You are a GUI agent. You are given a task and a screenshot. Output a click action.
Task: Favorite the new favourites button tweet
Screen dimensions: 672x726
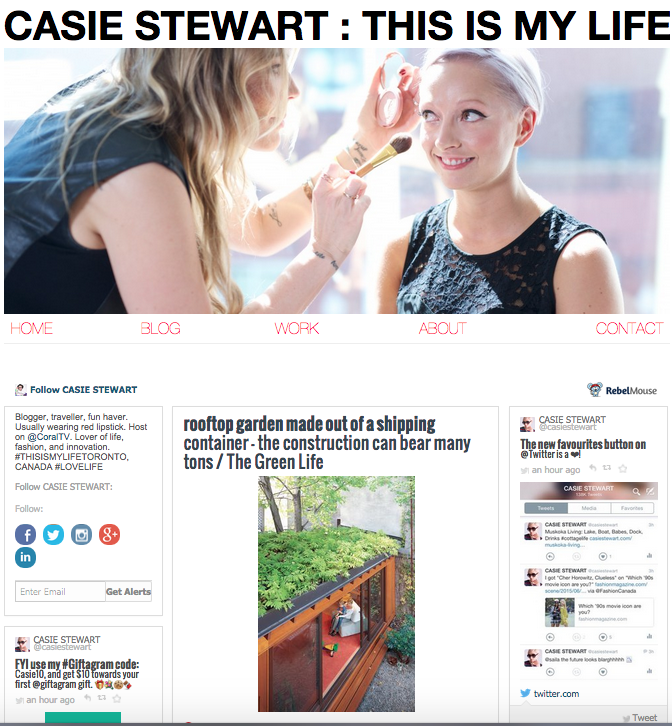[623, 469]
